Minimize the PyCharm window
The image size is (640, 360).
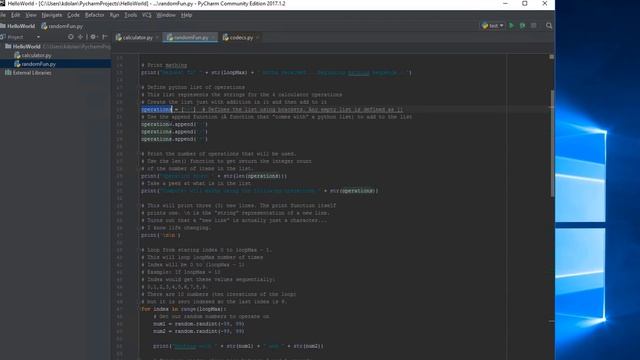[505, 4]
